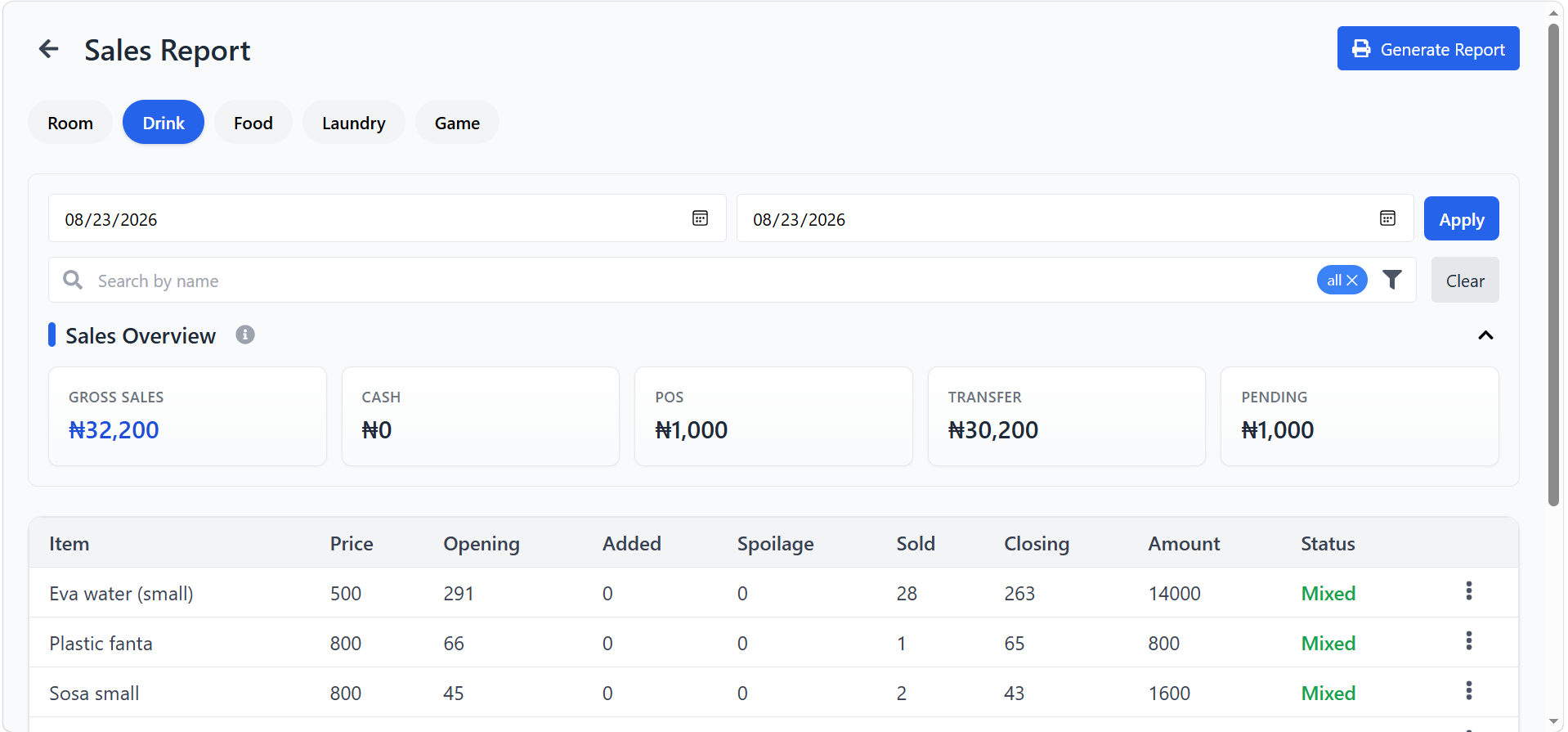Click the Sold column header
Image resolution: width=1568 pixels, height=732 pixels.
(916, 544)
